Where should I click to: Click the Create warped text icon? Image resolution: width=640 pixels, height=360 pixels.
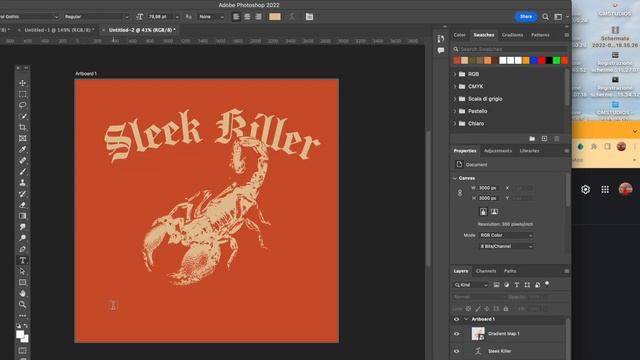(292, 17)
